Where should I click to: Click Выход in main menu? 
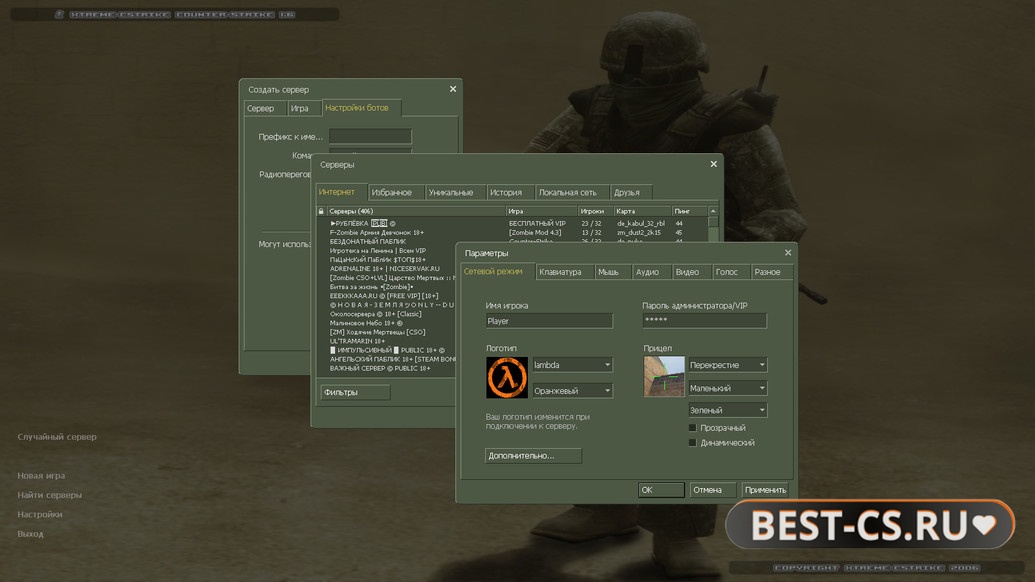tap(30, 534)
